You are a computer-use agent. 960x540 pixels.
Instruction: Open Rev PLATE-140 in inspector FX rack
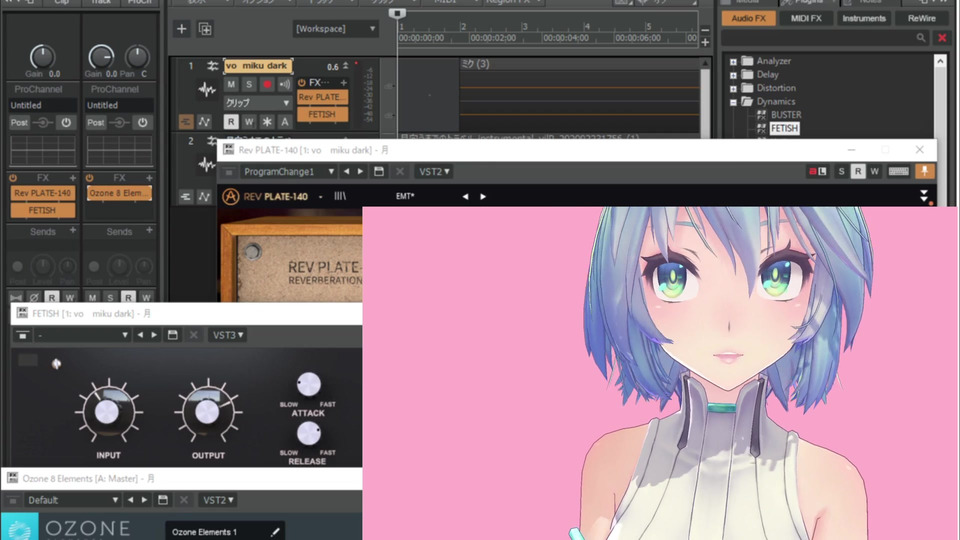pyautogui.click(x=43, y=193)
